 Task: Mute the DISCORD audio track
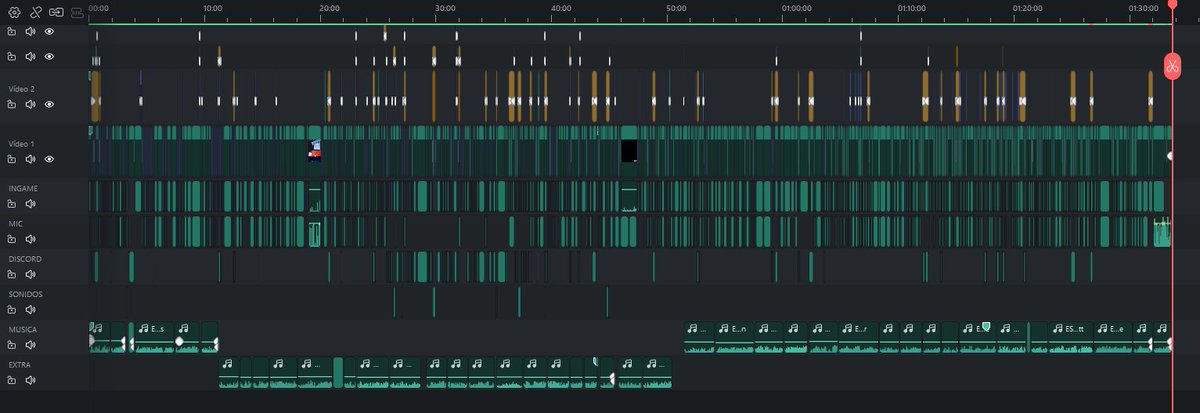pos(30,274)
